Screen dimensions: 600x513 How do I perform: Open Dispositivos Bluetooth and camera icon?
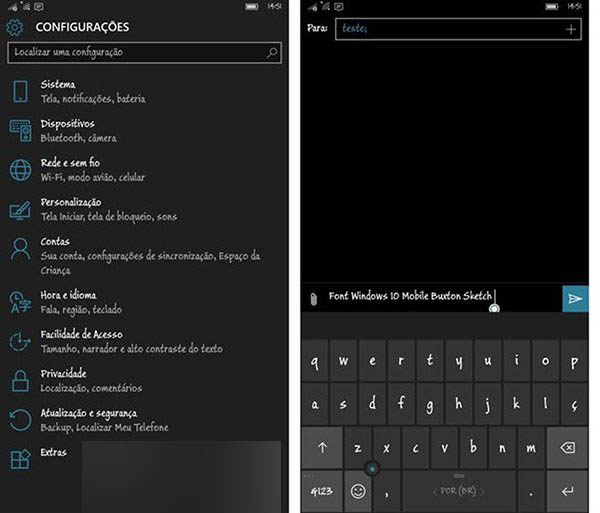click(x=20, y=130)
